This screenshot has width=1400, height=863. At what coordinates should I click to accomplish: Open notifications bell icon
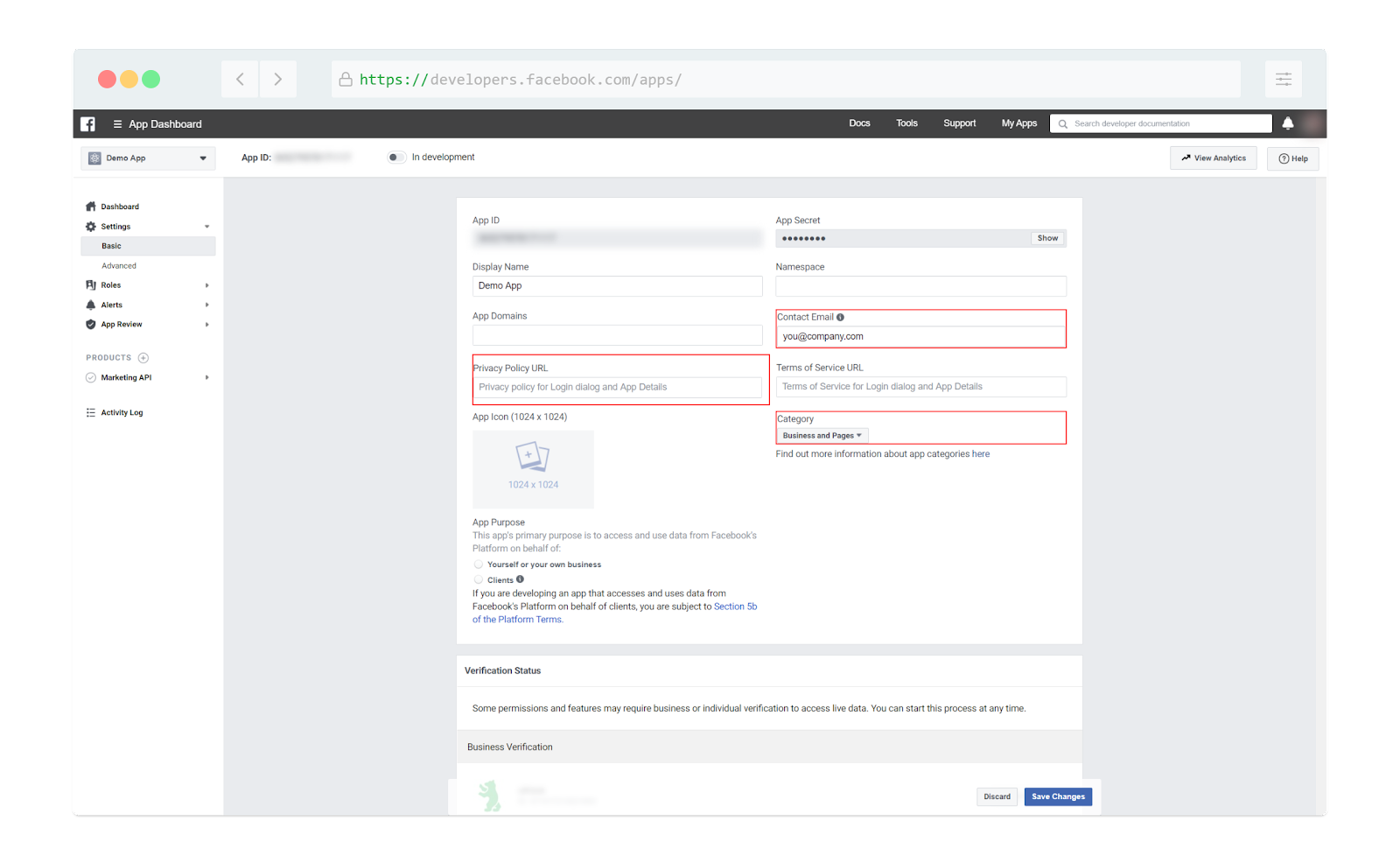coord(1288,123)
